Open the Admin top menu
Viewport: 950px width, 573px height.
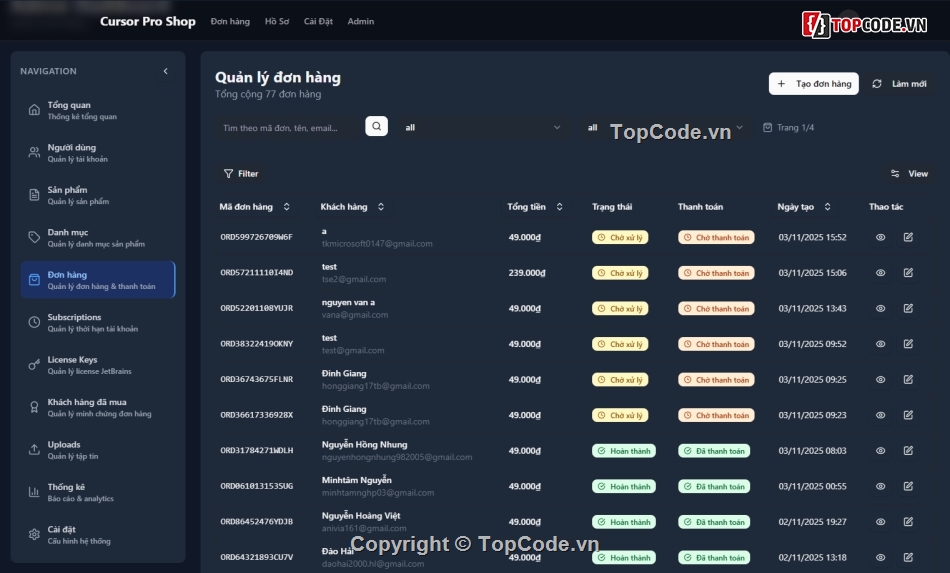tap(360, 21)
